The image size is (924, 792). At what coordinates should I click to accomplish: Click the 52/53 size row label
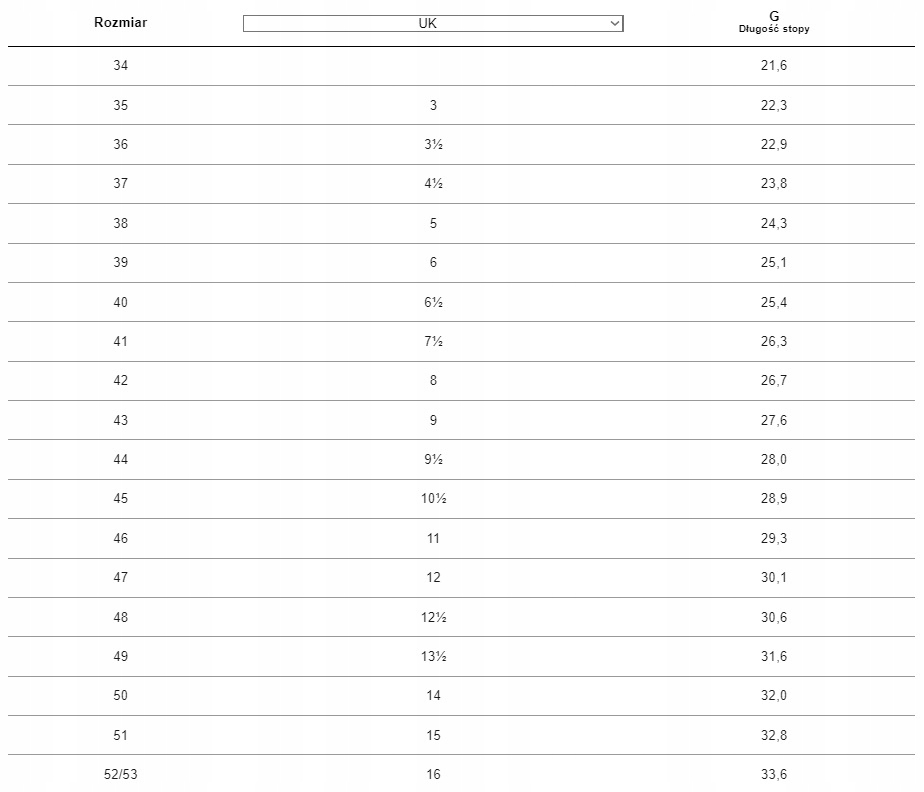point(121,774)
